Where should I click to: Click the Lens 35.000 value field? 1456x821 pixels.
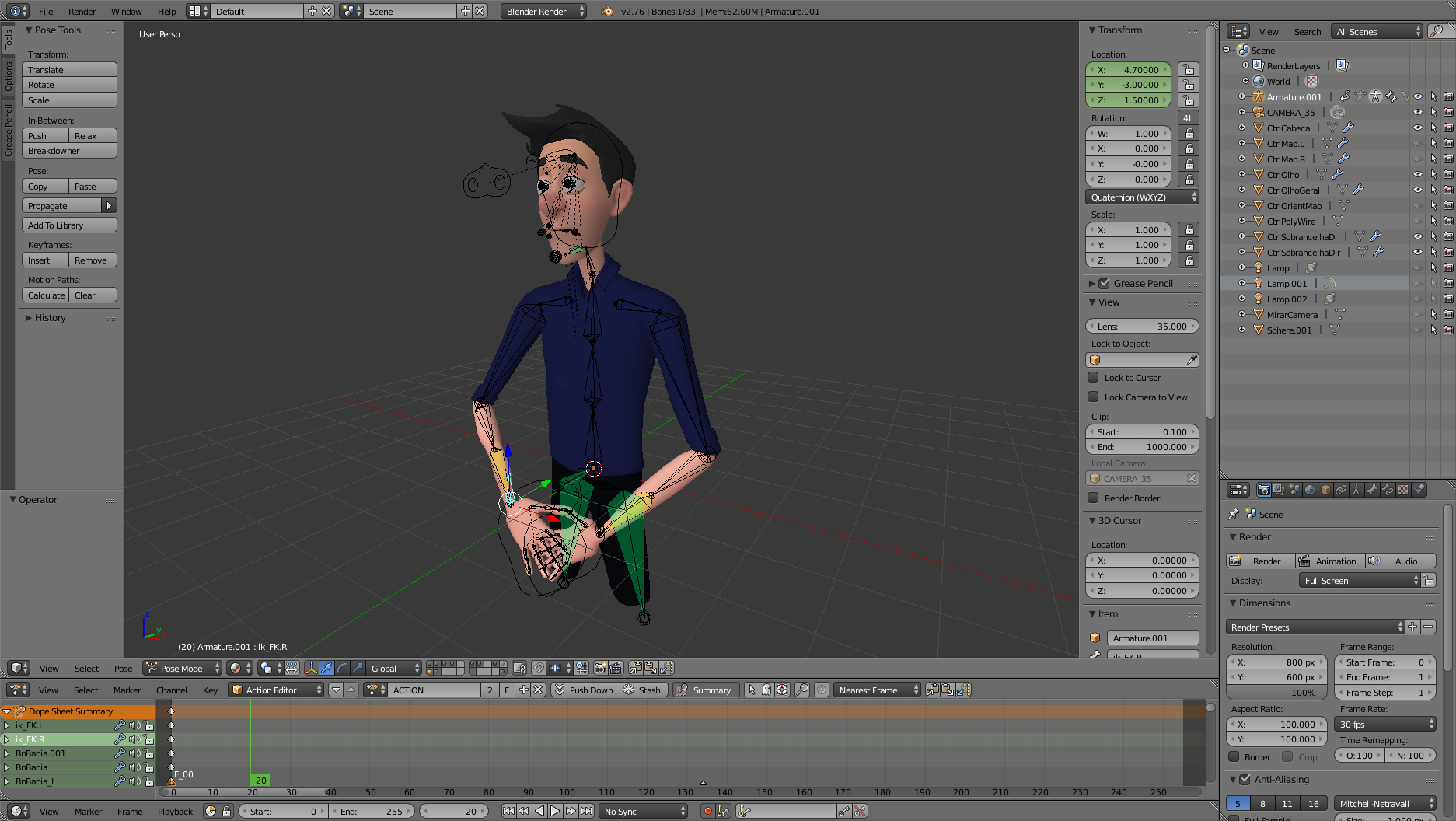1142,327
